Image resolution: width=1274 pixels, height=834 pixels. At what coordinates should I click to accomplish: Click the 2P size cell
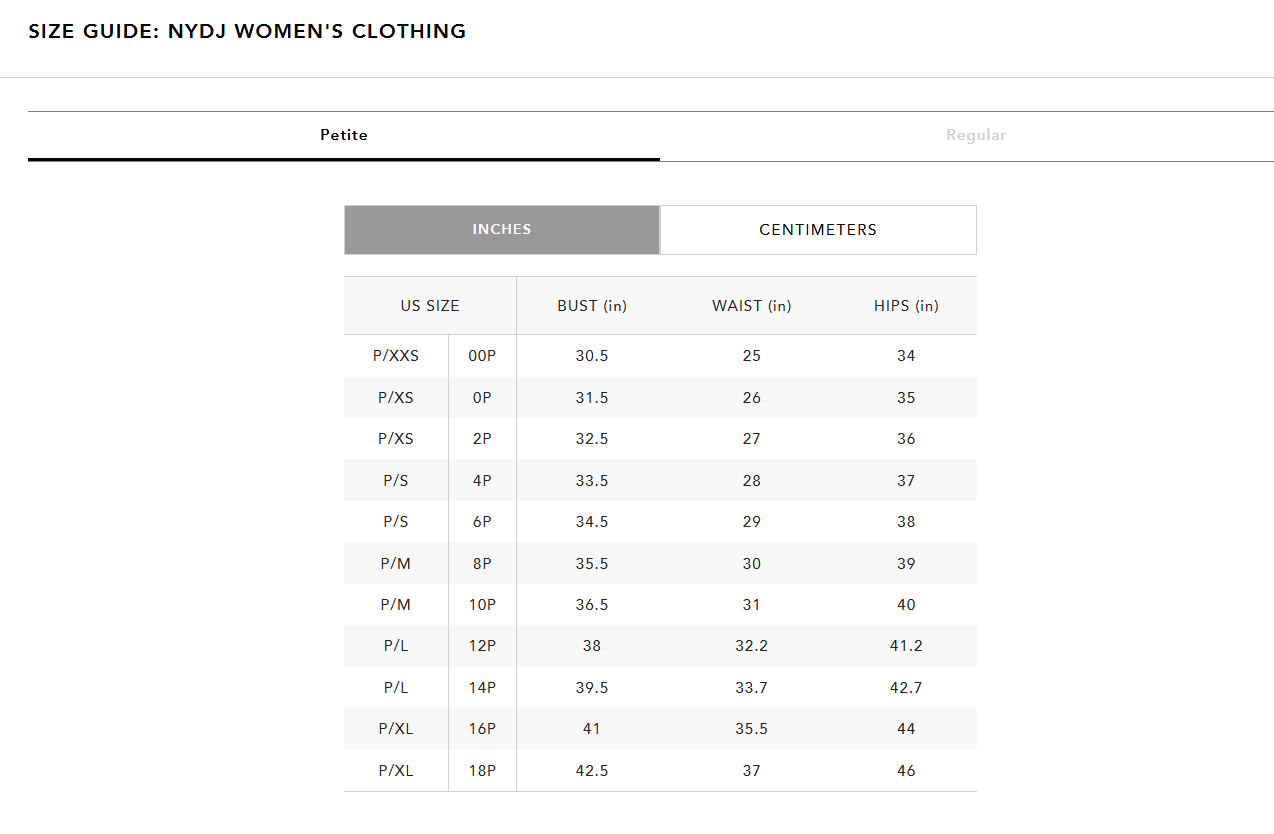pos(482,439)
